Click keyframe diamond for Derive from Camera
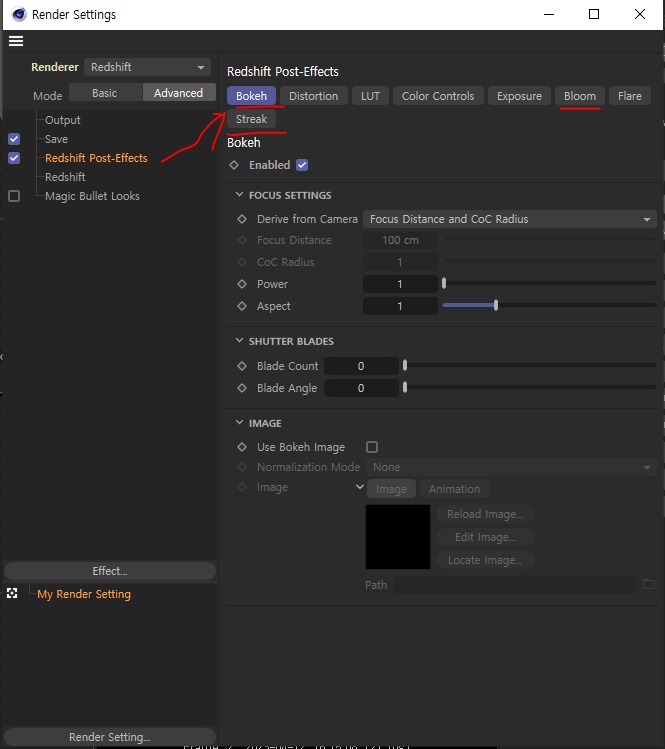Image resolution: width=665 pixels, height=749 pixels. (242, 219)
